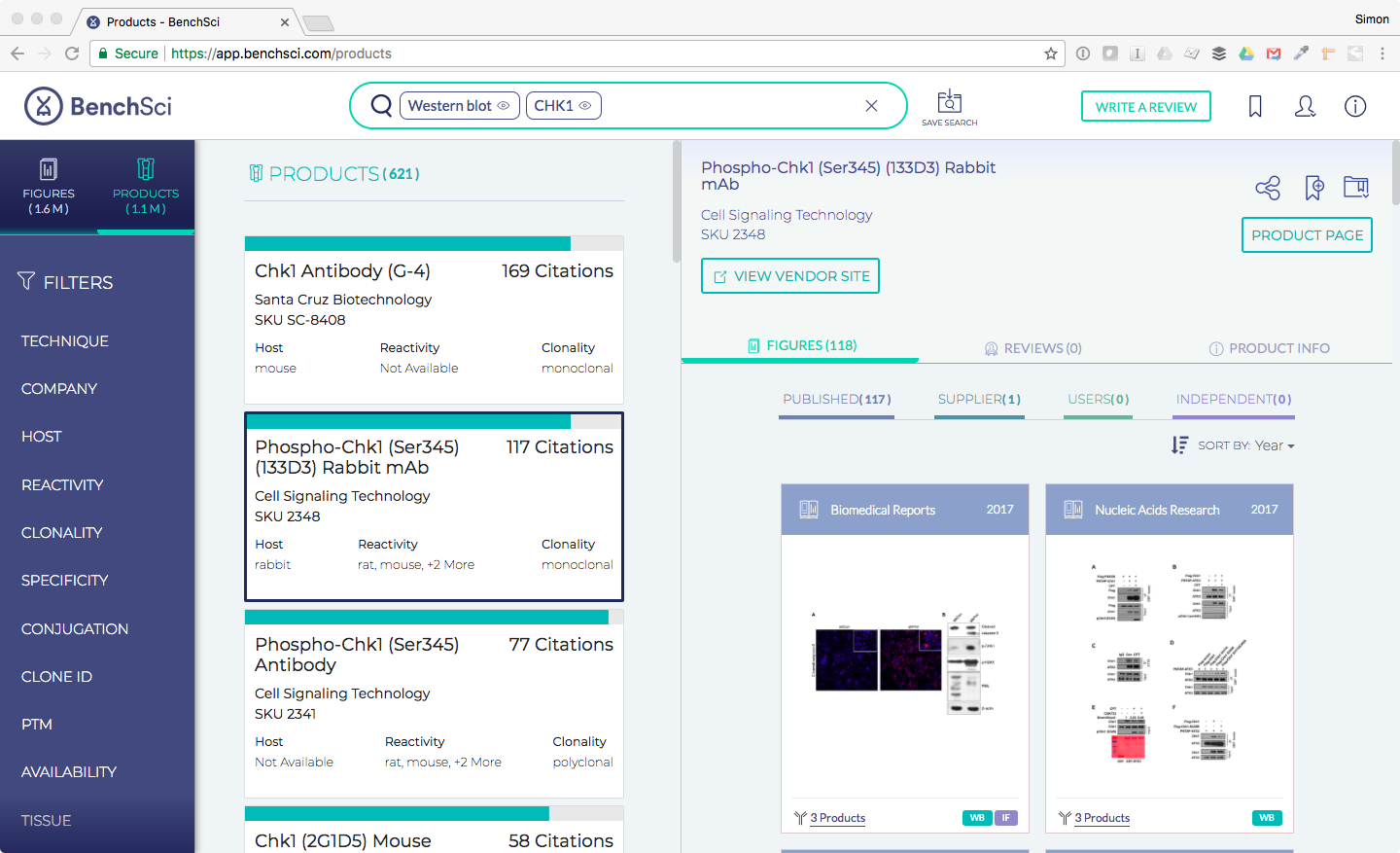This screenshot has height=853, width=1400.
Task: Click the bookmark-add icon beside share
Action: click(x=1313, y=188)
